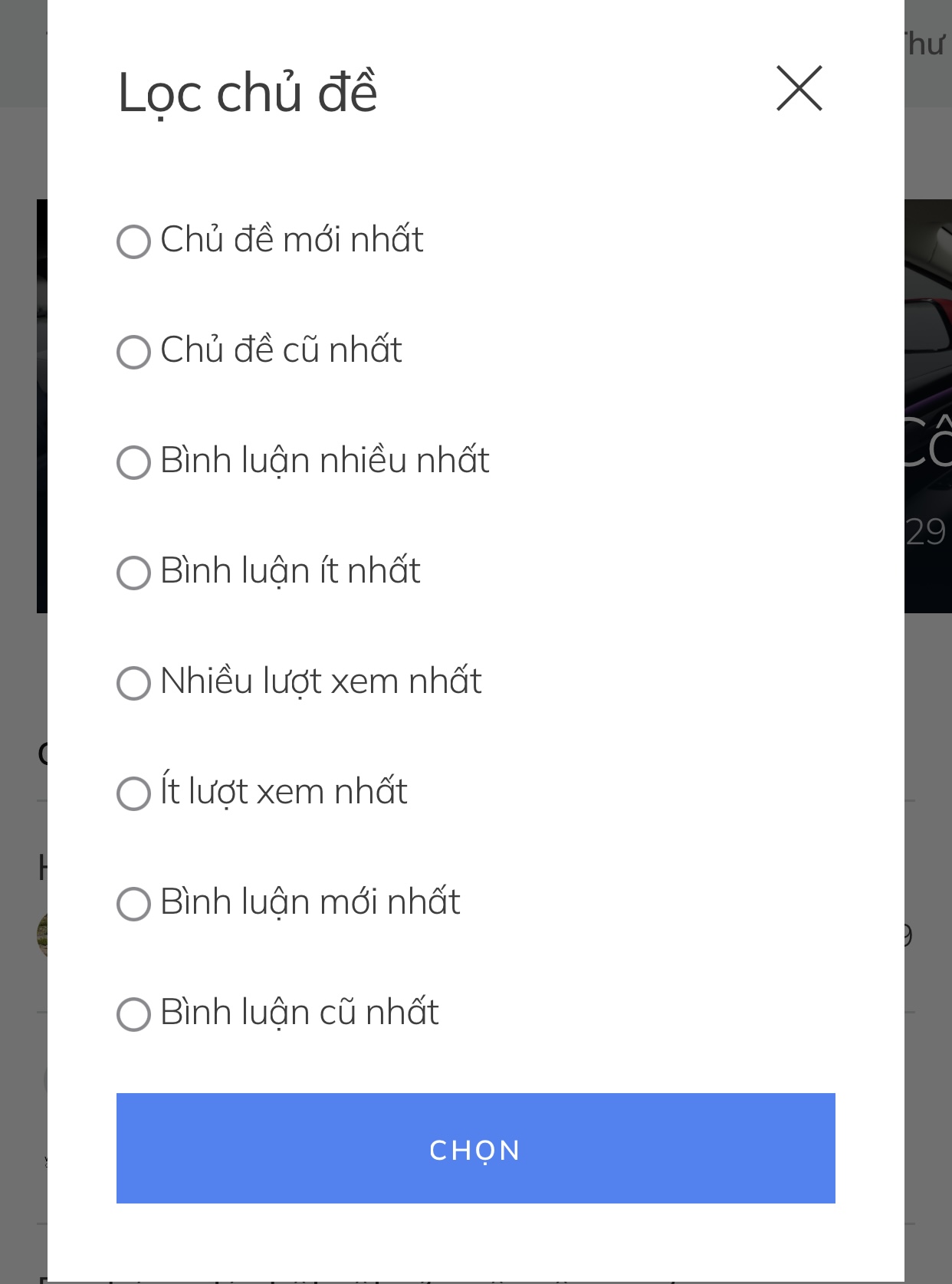Close the Lọc chủ đề dialog
Screen dimensions: 952x1284
[799, 89]
